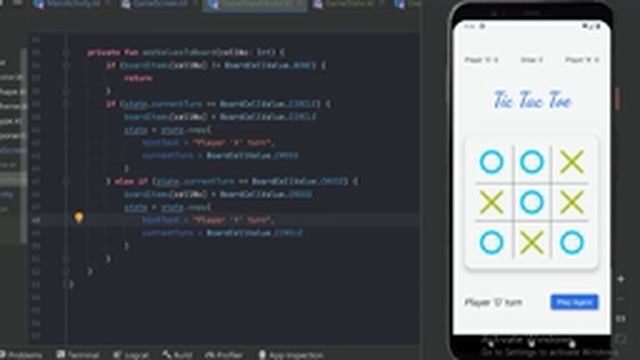Click the return keyword in code
This screenshot has width=640, height=360.
pos(138,78)
